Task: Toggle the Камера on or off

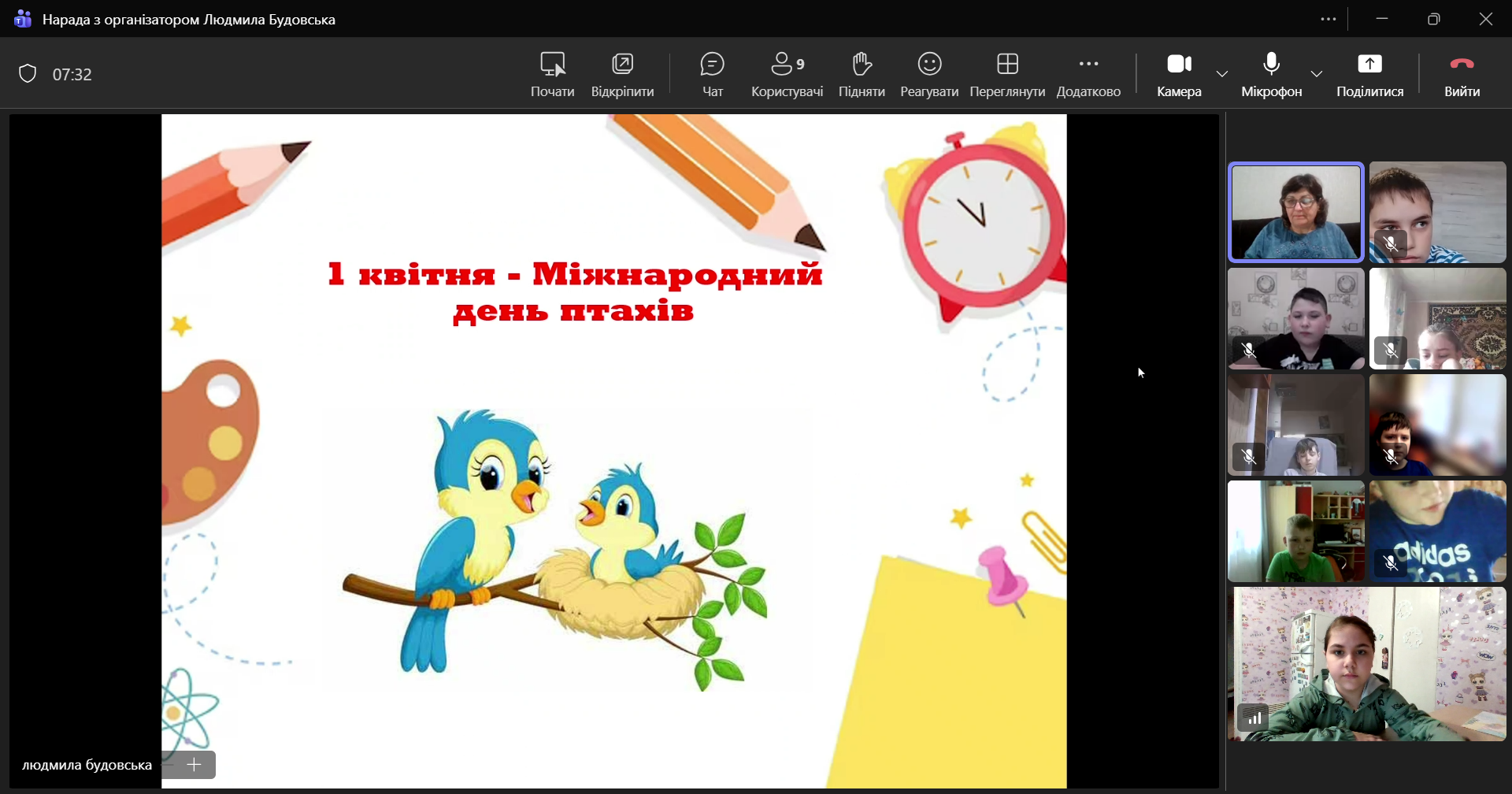Action: (1179, 74)
